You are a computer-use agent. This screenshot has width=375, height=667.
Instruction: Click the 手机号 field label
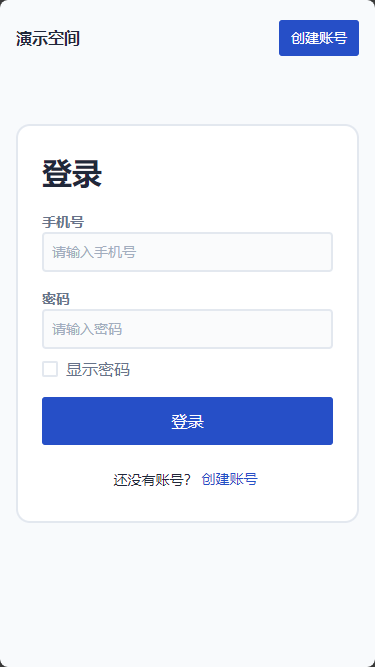[x=63, y=222]
